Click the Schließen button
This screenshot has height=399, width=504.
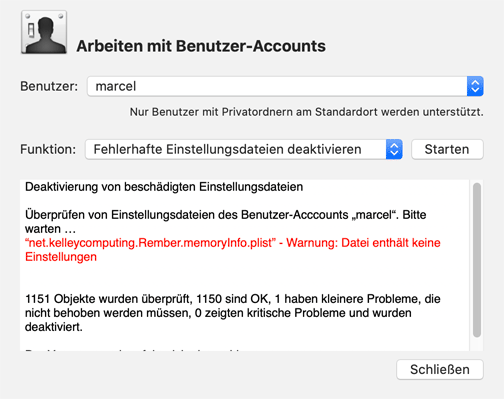440,369
